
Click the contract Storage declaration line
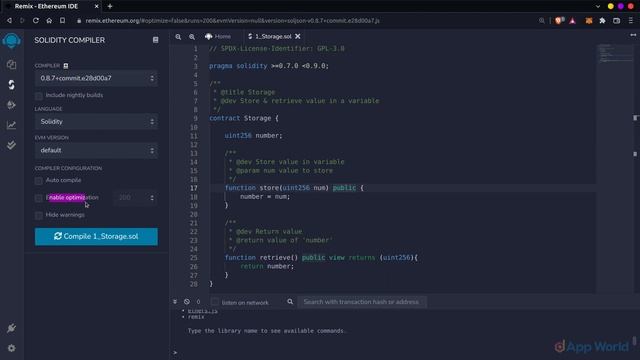tap(244, 118)
